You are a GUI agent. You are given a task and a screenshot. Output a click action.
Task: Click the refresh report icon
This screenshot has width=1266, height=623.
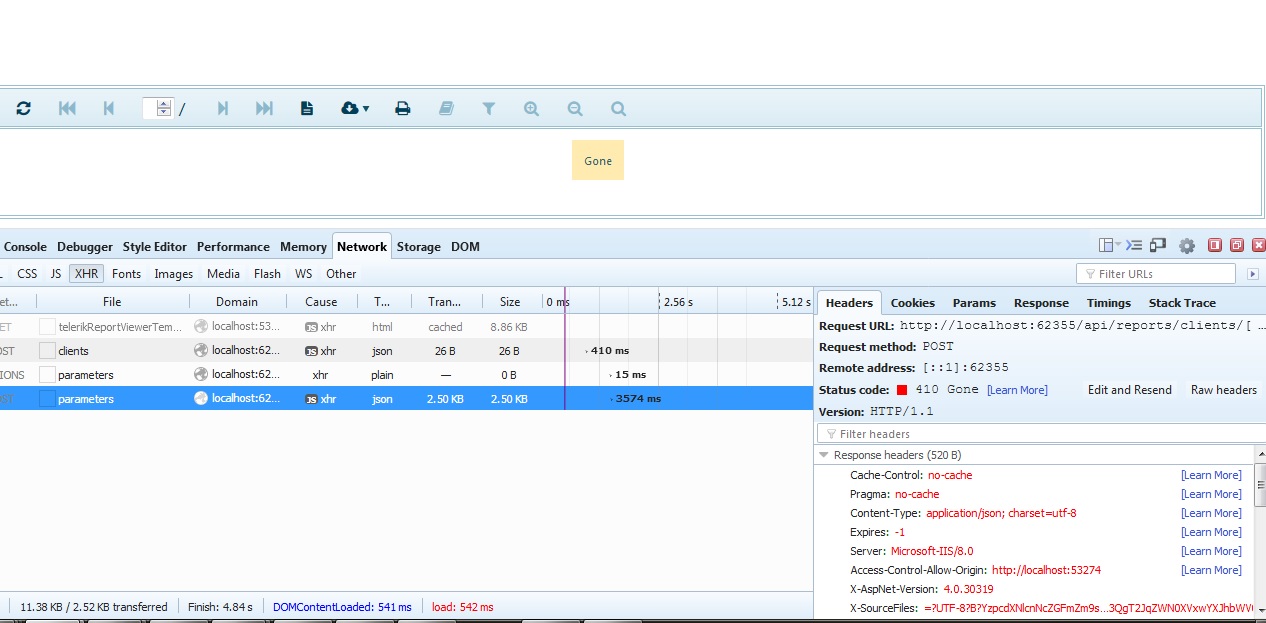pos(24,109)
